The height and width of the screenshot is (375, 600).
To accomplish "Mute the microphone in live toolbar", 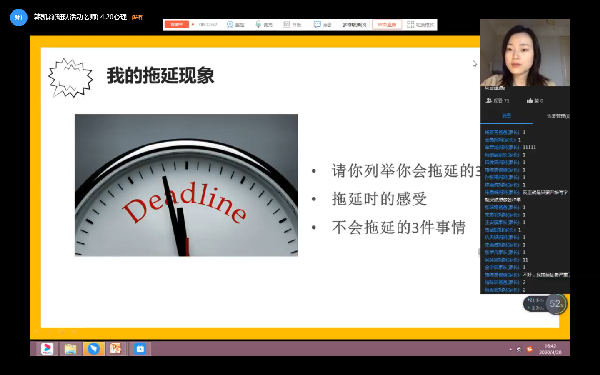I will pos(258,24).
